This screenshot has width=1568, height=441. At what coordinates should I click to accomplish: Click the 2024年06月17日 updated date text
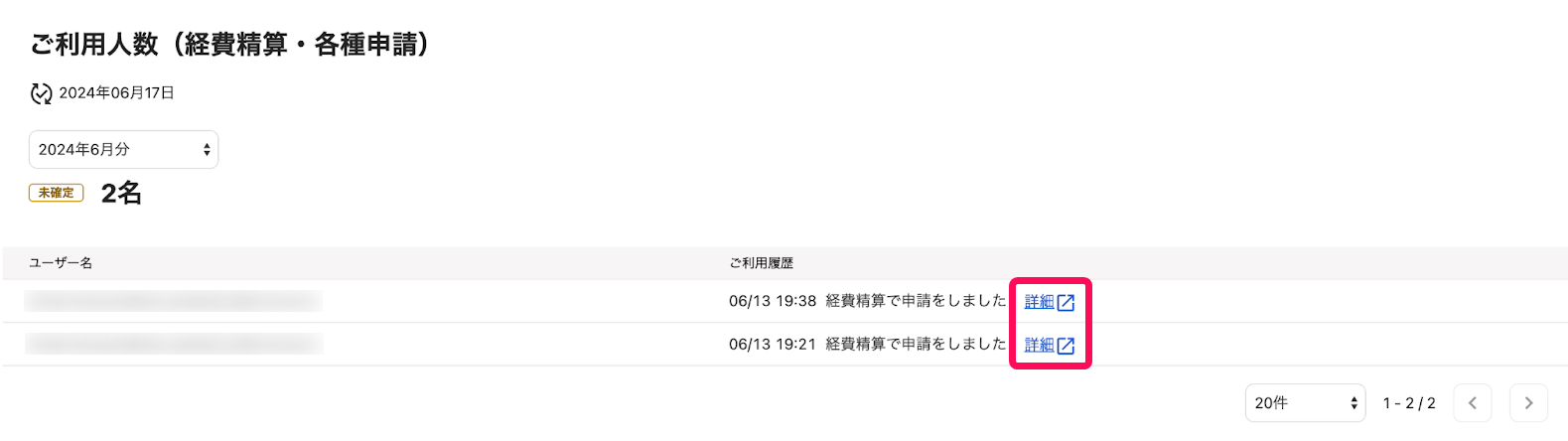point(117,92)
